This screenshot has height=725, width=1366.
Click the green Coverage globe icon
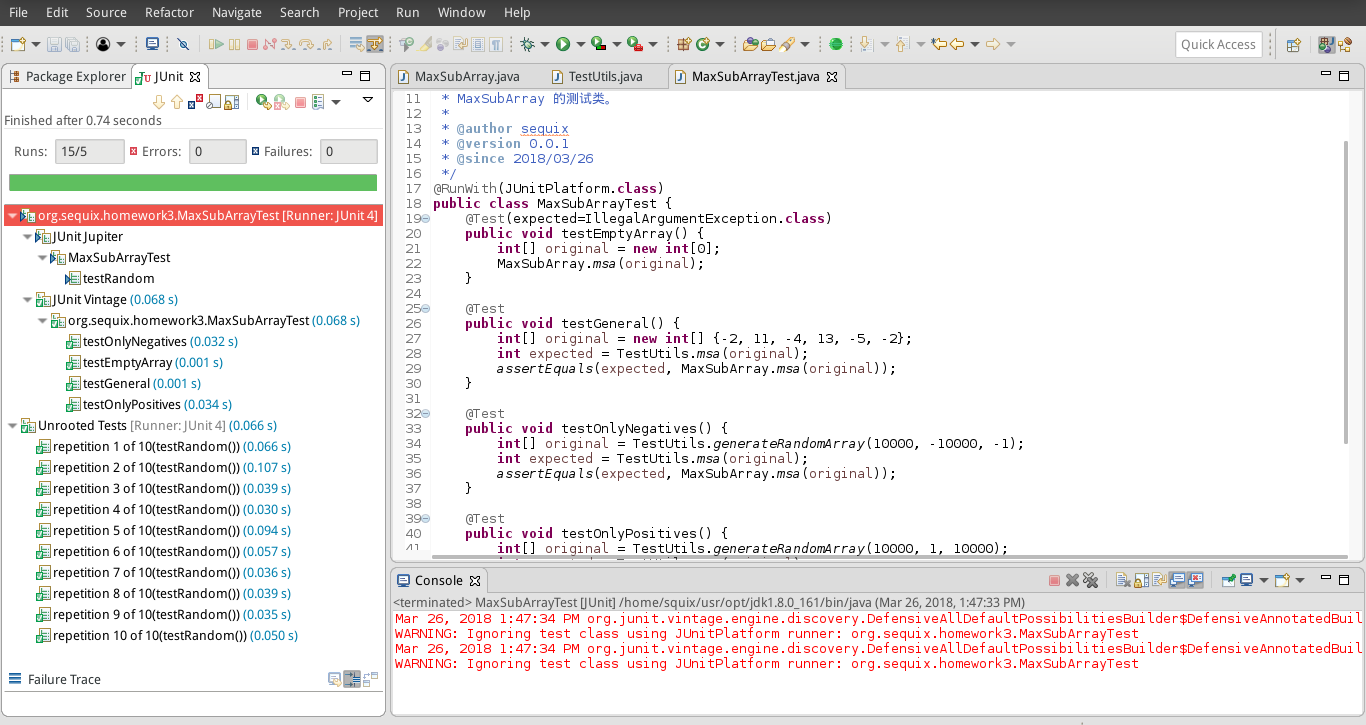(x=835, y=44)
